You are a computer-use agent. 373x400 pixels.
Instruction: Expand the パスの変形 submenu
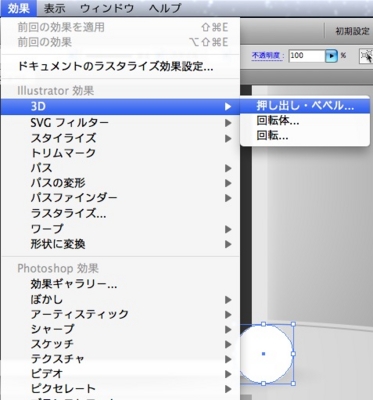(120, 183)
